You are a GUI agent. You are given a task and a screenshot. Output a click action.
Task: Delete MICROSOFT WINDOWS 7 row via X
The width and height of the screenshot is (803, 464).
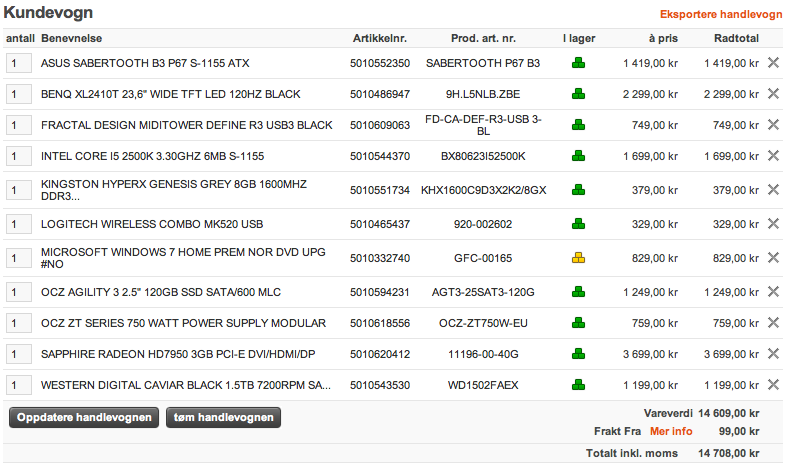[773, 258]
